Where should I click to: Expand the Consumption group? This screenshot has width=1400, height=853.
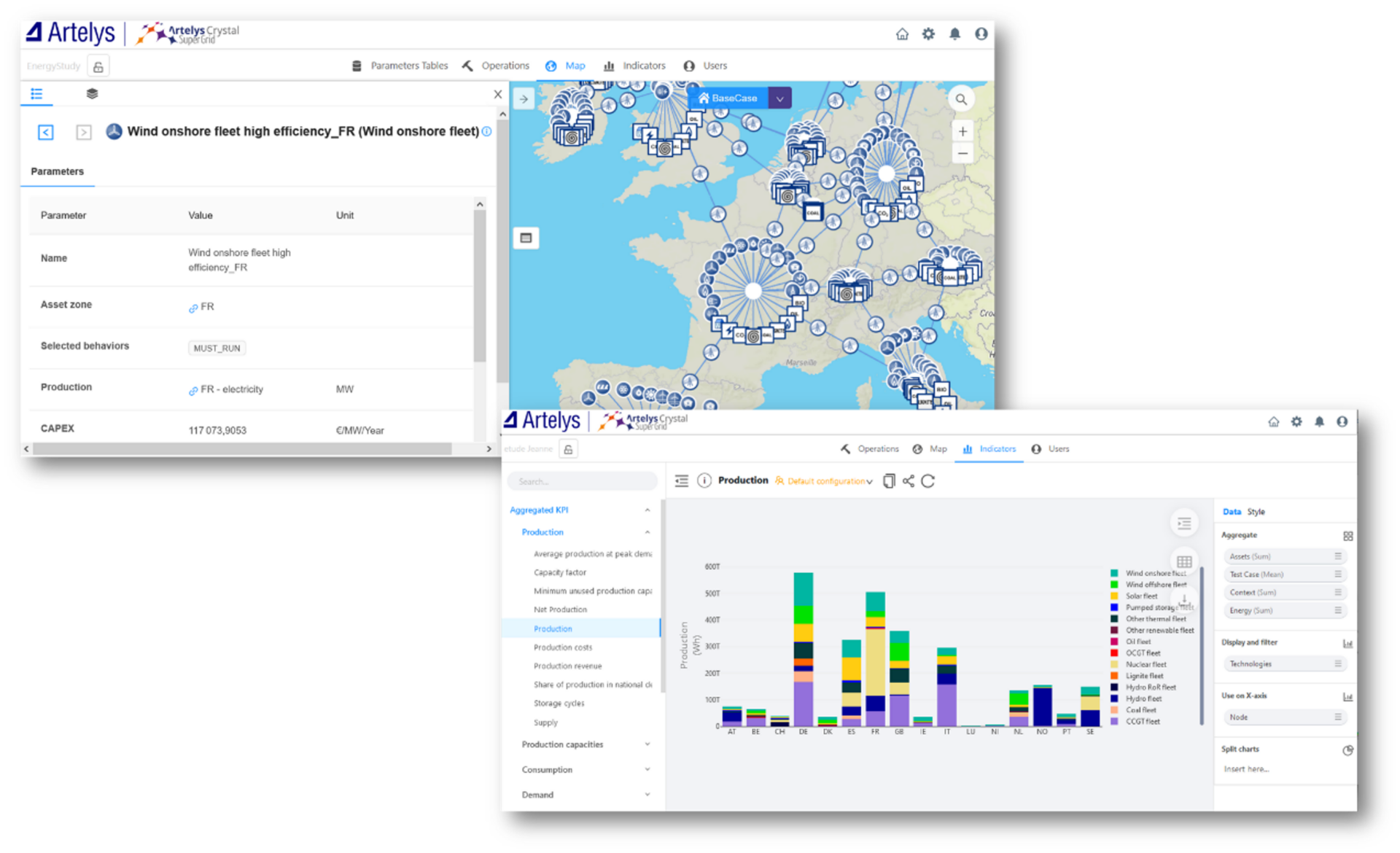[647, 770]
